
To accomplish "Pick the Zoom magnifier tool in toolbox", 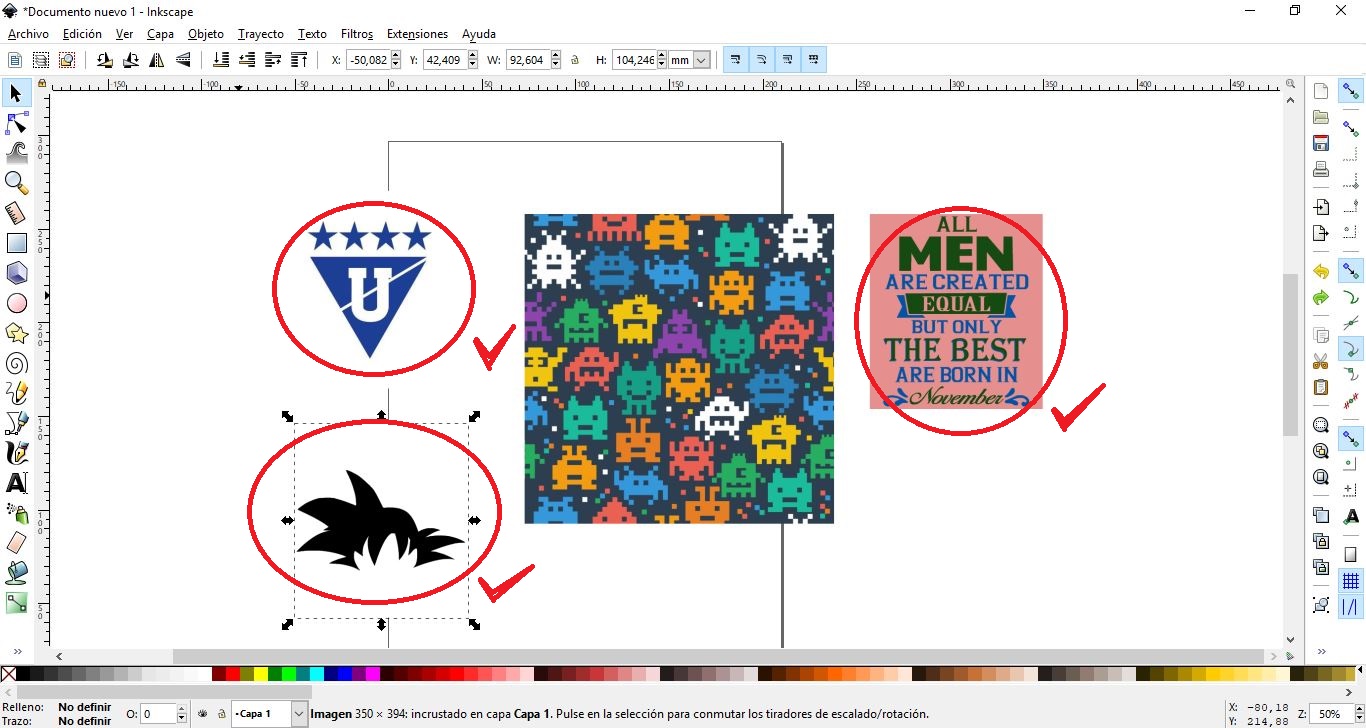I will 16,183.
